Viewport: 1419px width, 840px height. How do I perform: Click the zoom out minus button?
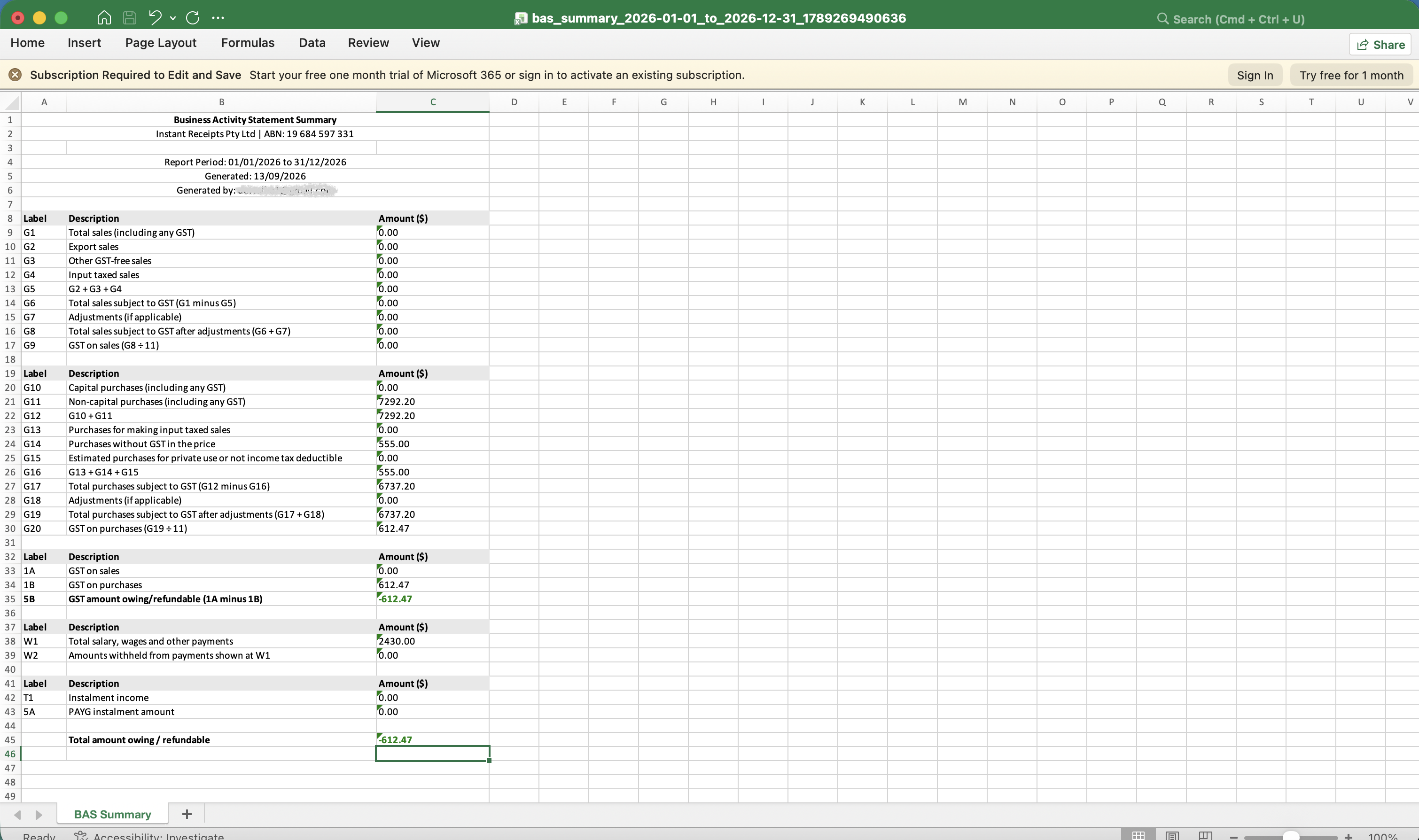point(1234,837)
